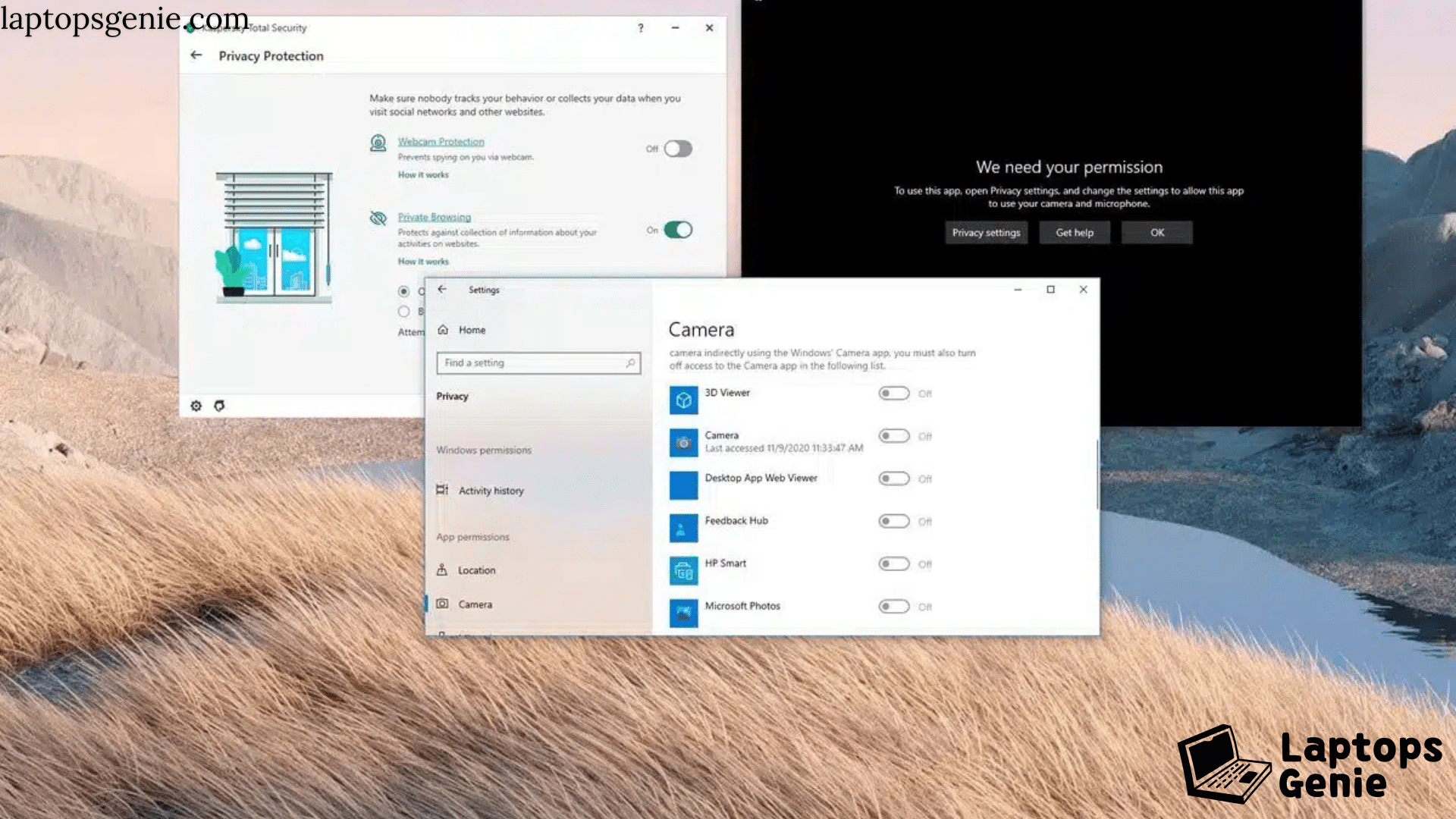Toggle camera access for Camera app
The height and width of the screenshot is (819, 1456).
click(x=893, y=436)
